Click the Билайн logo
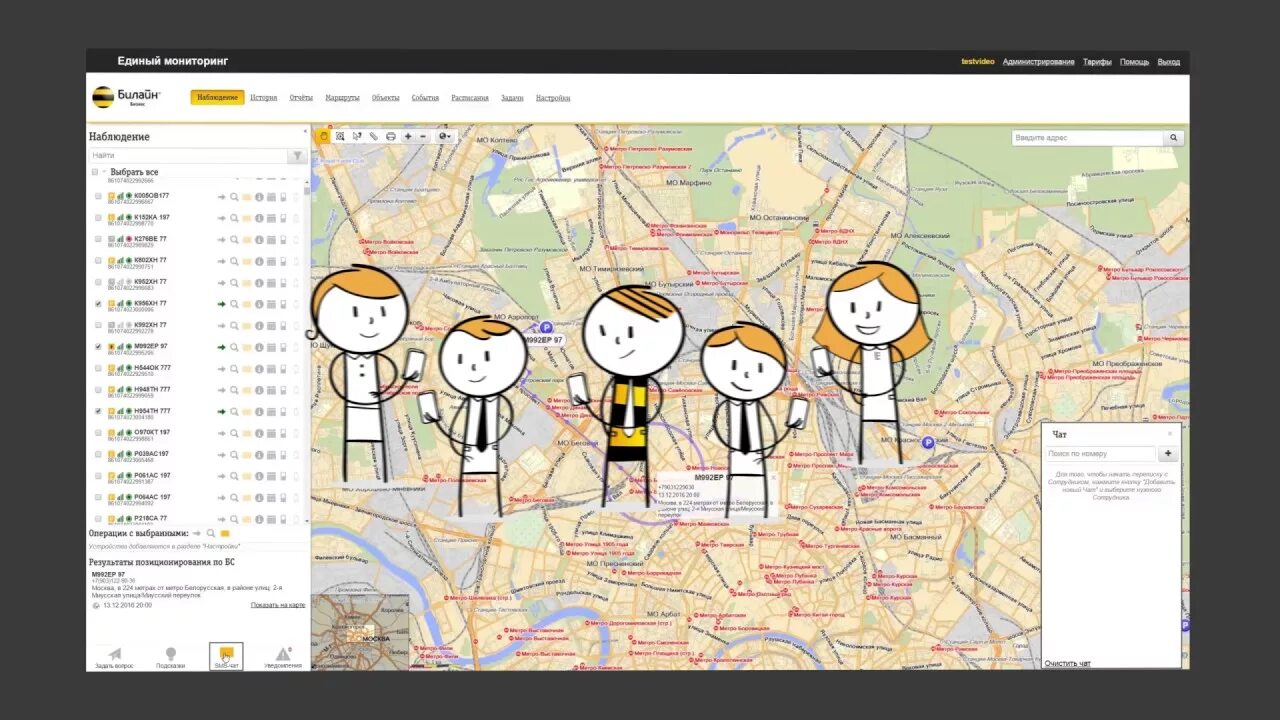Image resolution: width=1280 pixels, height=720 pixels. tap(127, 97)
